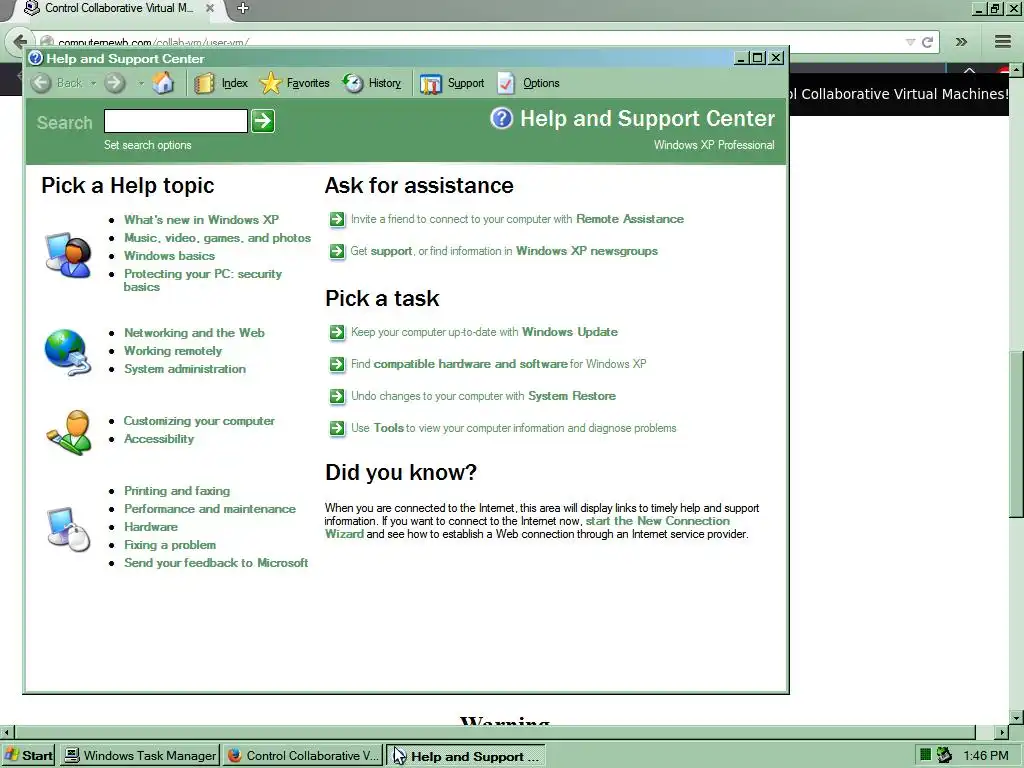Image resolution: width=1024 pixels, height=768 pixels.
Task: Click the Forward arrow button
Action: point(115,83)
